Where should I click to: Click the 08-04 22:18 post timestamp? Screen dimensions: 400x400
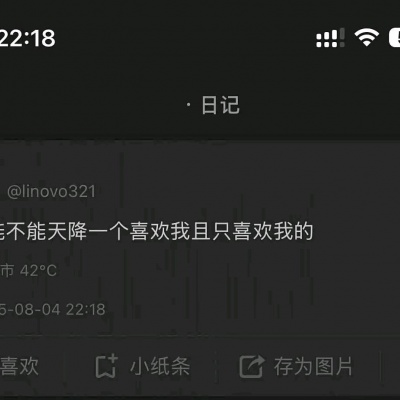tap(60, 309)
